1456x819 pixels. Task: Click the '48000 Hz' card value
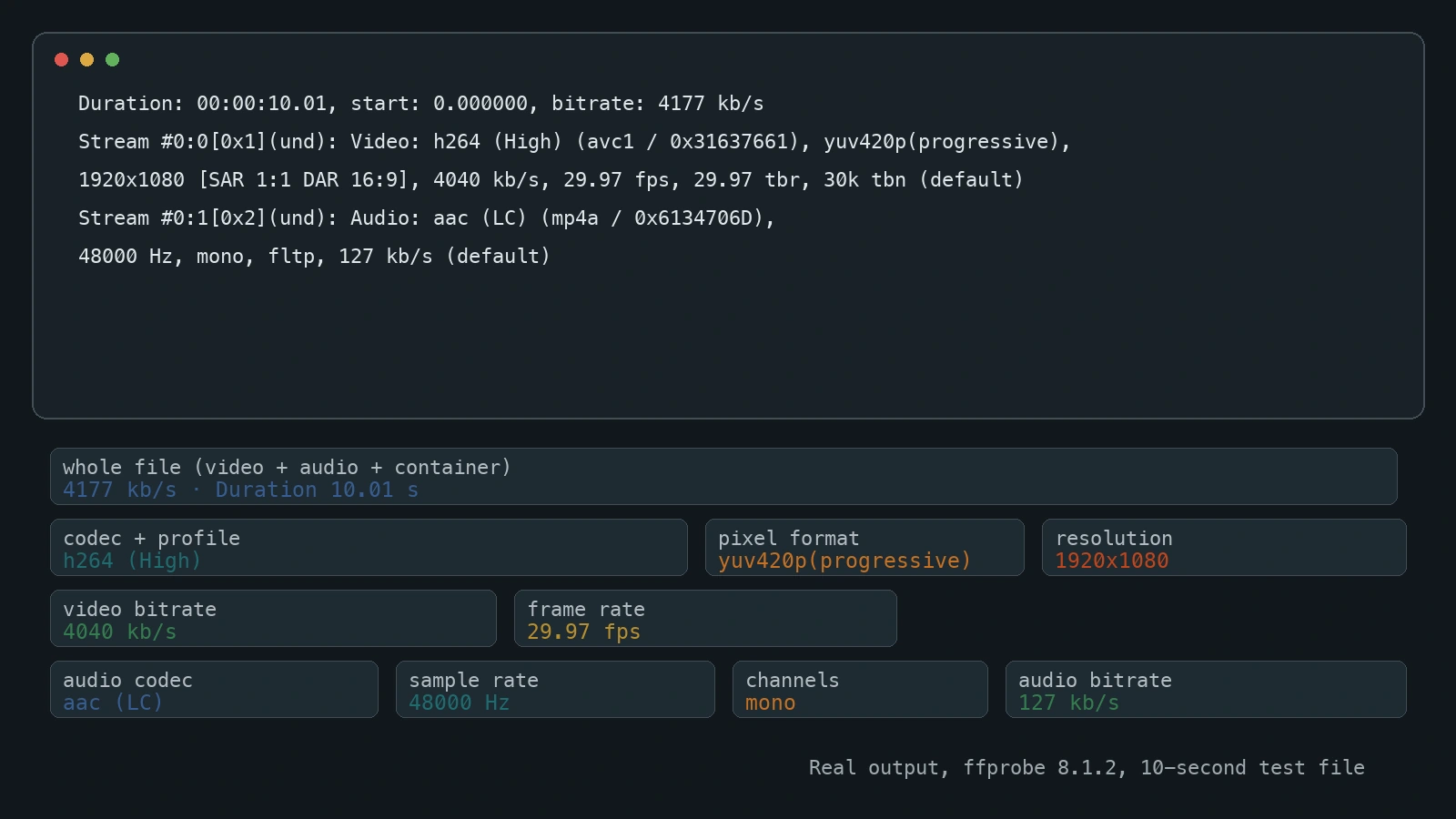[x=459, y=703]
